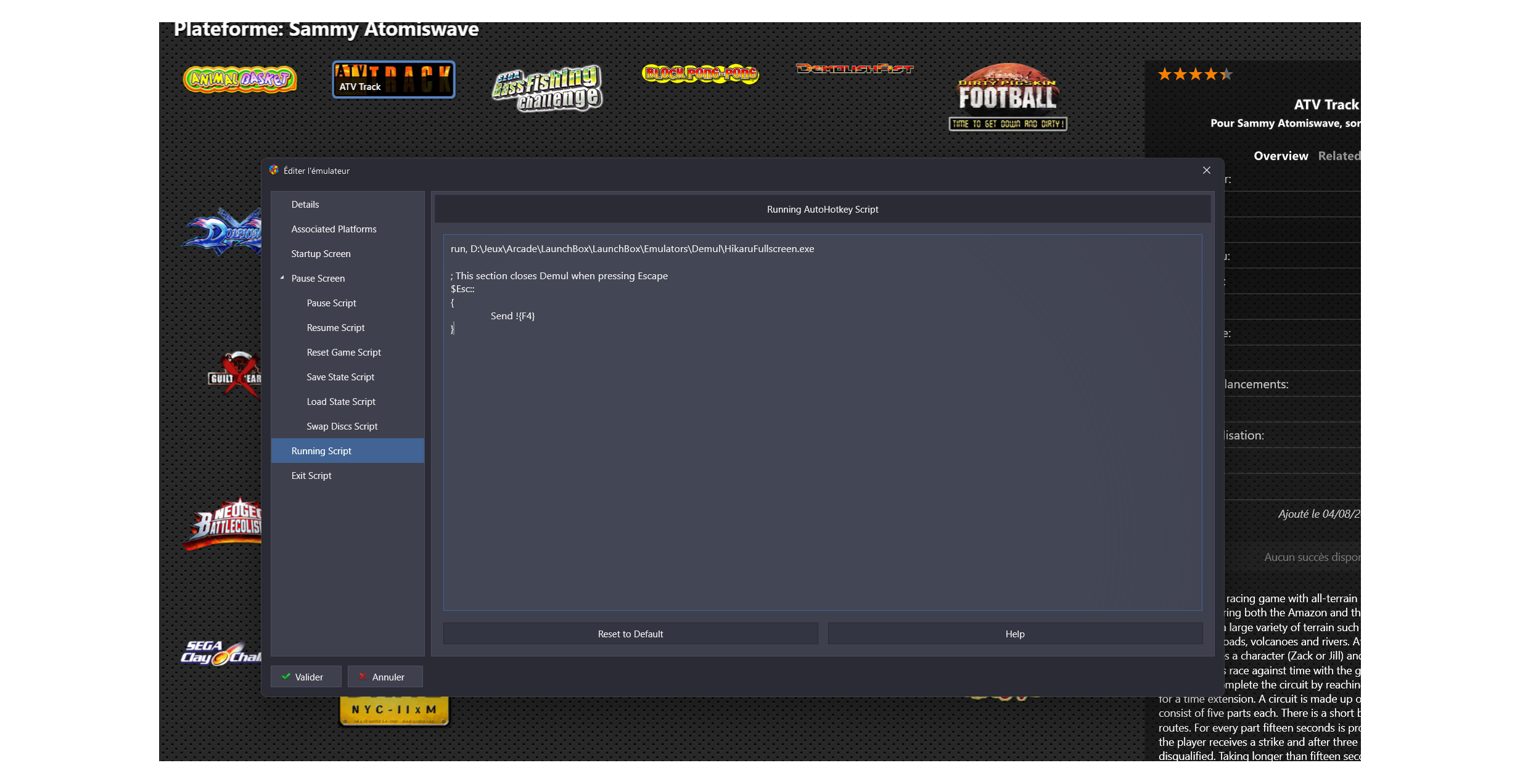Switch to the Overview tab
The width and height of the screenshot is (1520, 784).
click(x=1281, y=156)
